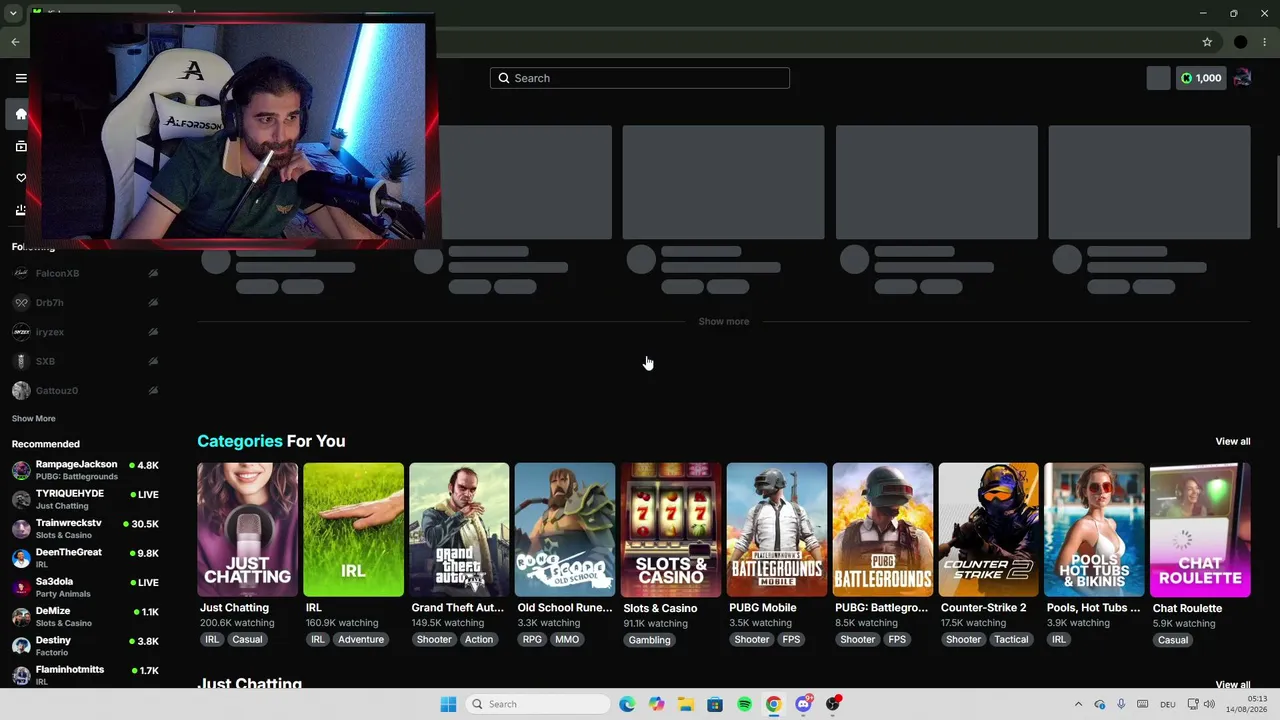Expand featured streams with Show more
The image size is (1280, 720).
tap(724, 321)
